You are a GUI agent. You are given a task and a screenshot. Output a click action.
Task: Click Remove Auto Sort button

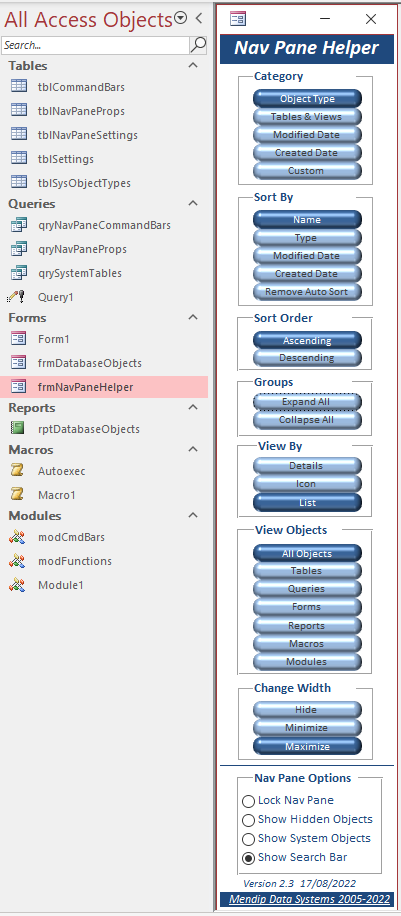(x=307, y=292)
